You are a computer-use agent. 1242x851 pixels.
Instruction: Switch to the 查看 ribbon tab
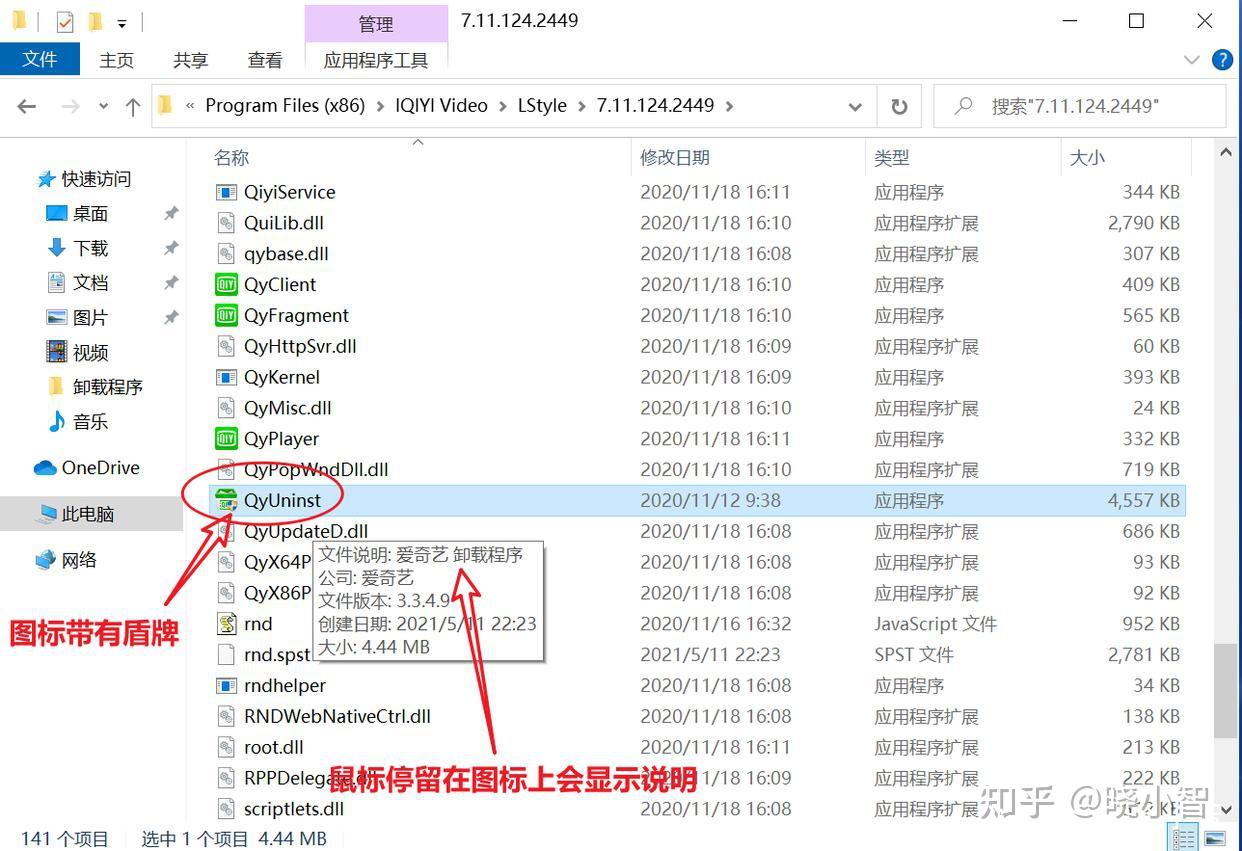point(265,60)
